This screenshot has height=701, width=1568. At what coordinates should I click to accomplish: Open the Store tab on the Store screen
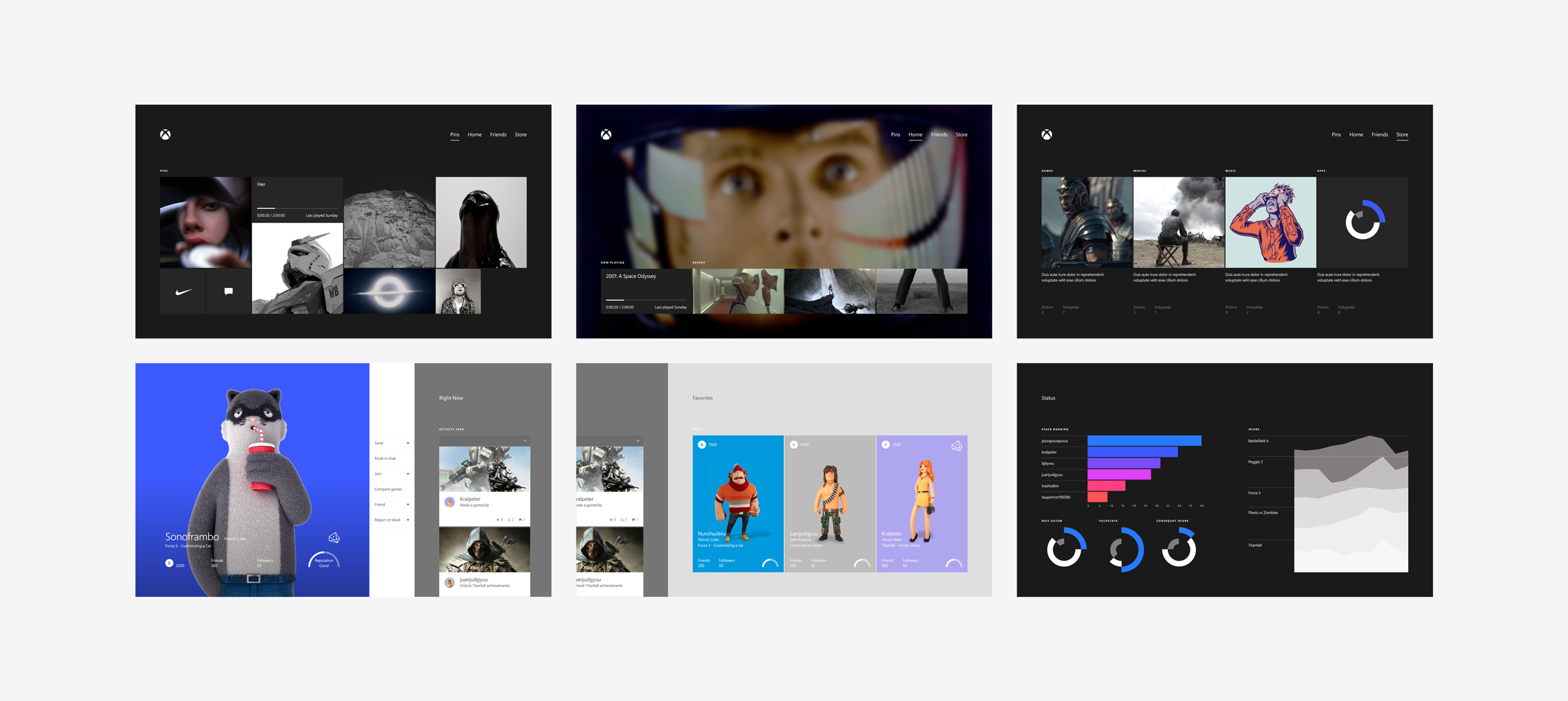click(1402, 134)
